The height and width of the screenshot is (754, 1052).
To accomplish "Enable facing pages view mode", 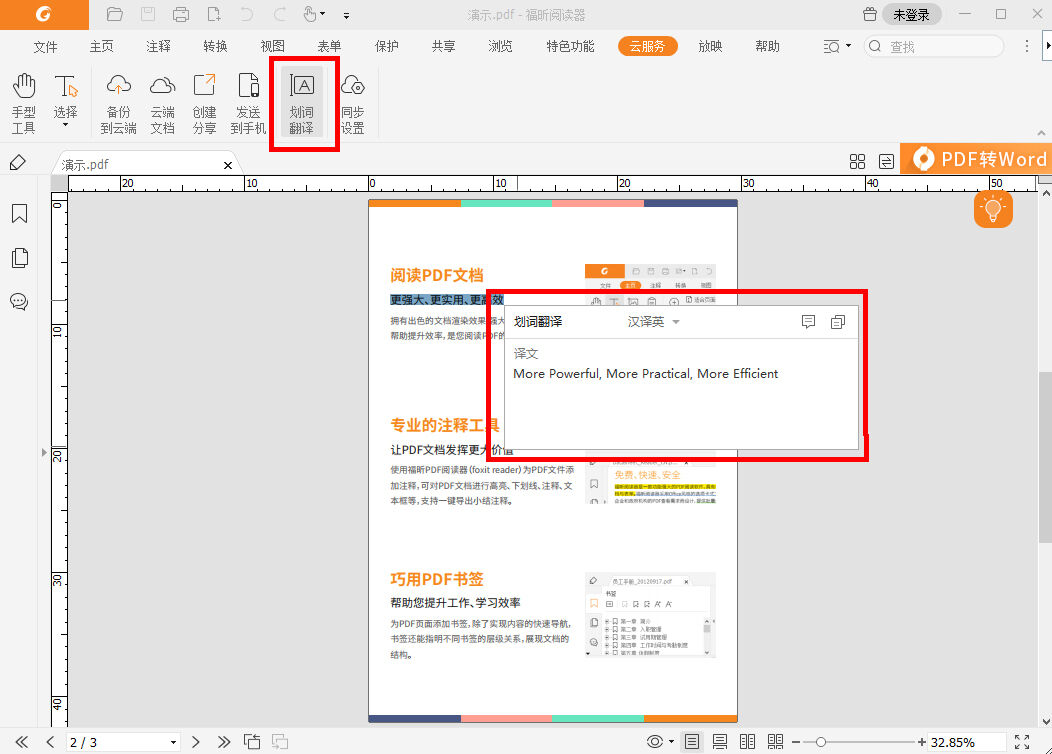I will pyautogui.click(x=748, y=741).
